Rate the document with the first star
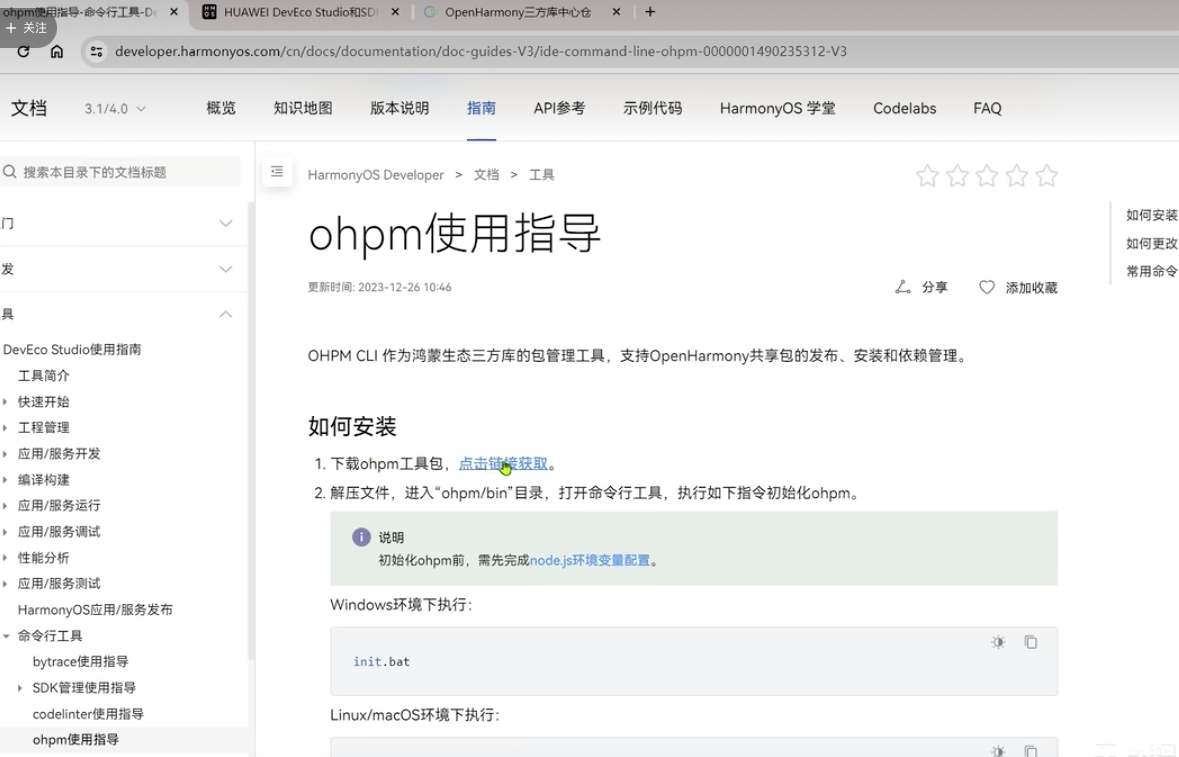This screenshot has width=1179, height=757. (x=927, y=176)
